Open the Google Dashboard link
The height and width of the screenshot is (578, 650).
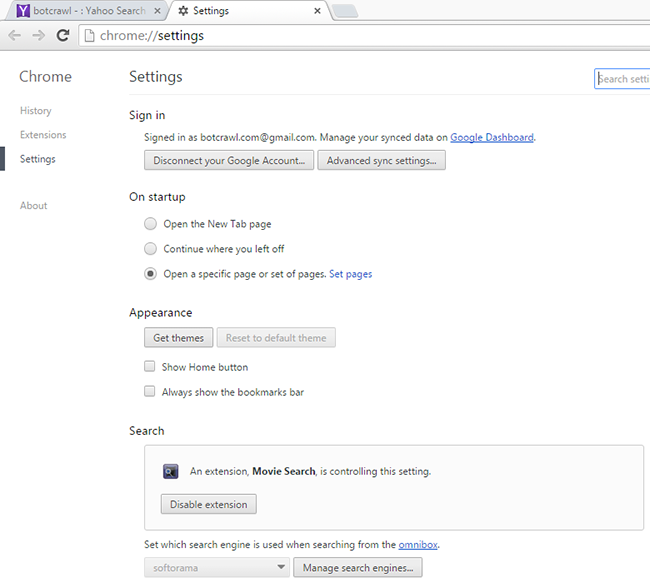click(x=492, y=137)
